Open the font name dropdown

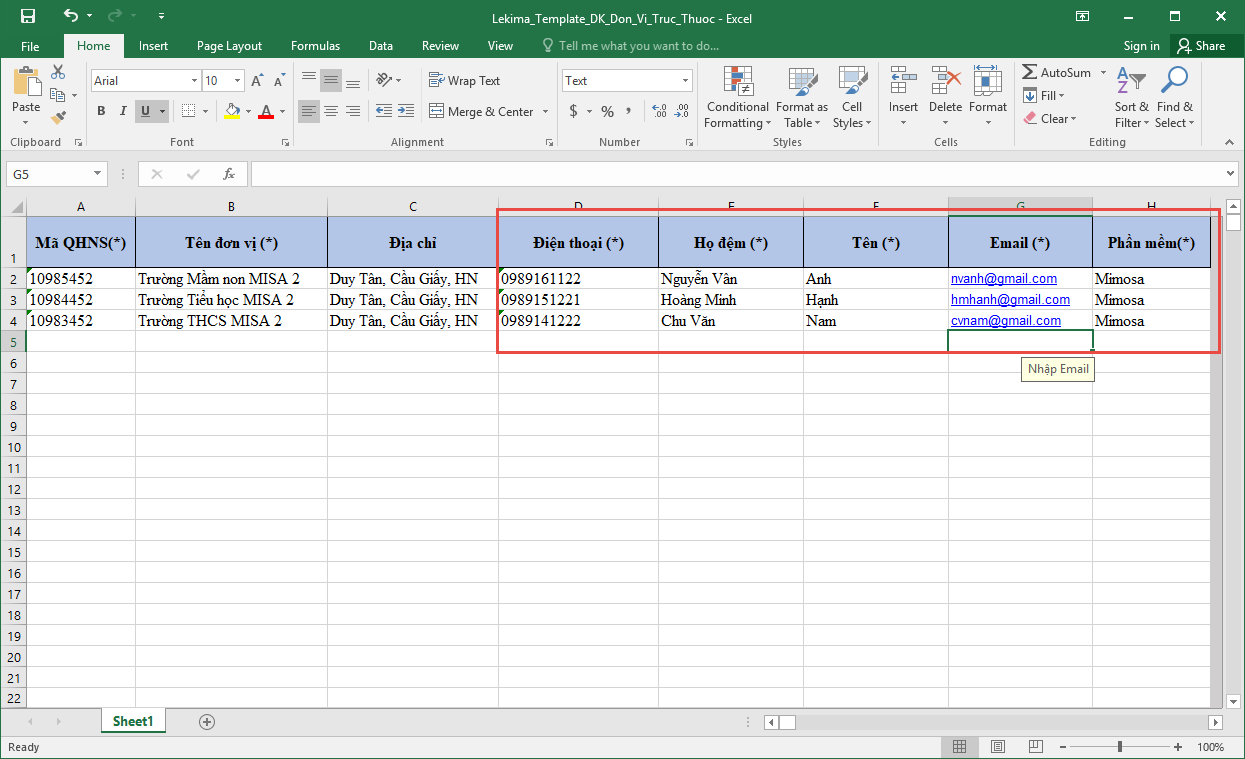[194, 81]
